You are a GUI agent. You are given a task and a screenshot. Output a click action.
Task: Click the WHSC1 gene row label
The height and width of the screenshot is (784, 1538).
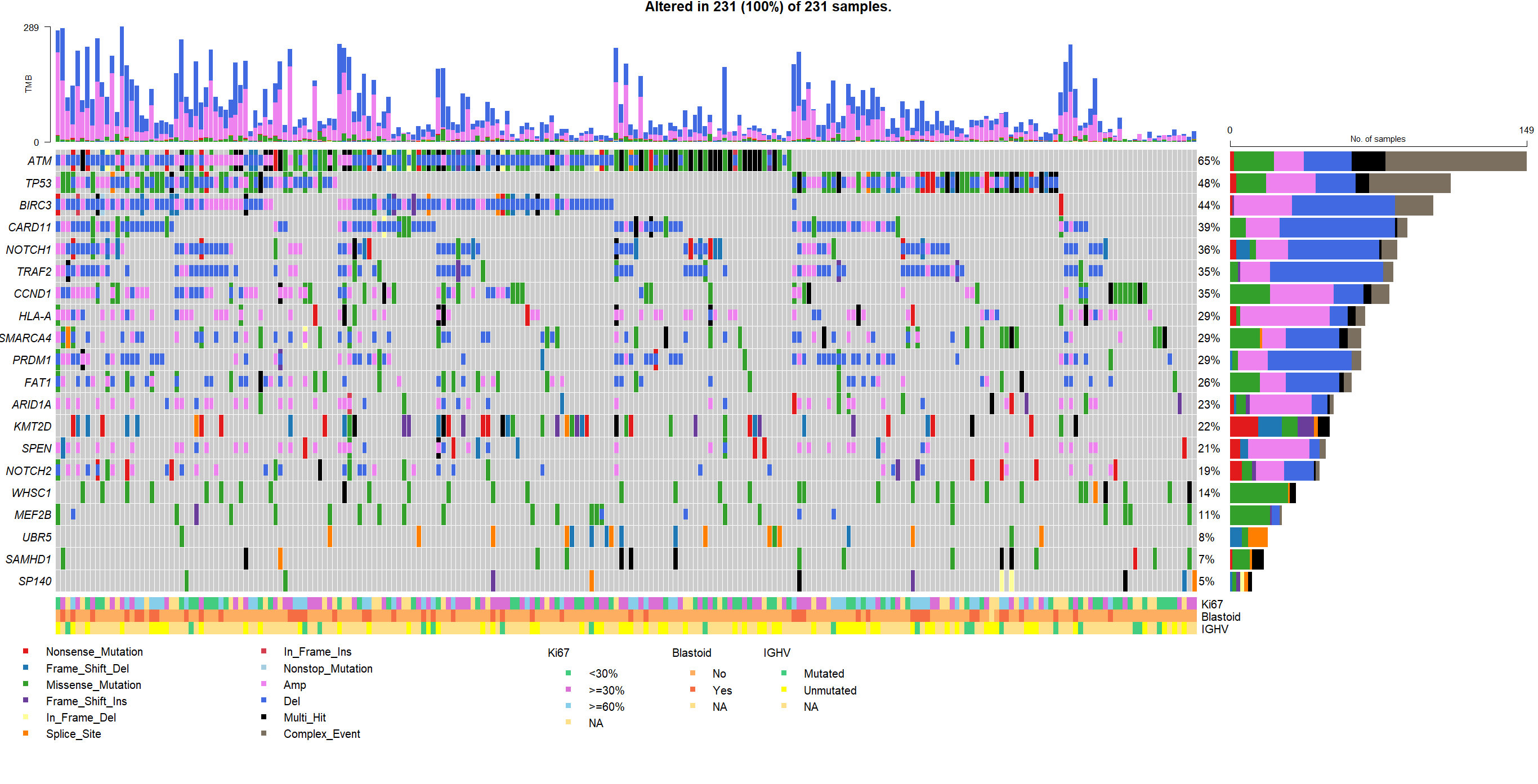point(32,492)
